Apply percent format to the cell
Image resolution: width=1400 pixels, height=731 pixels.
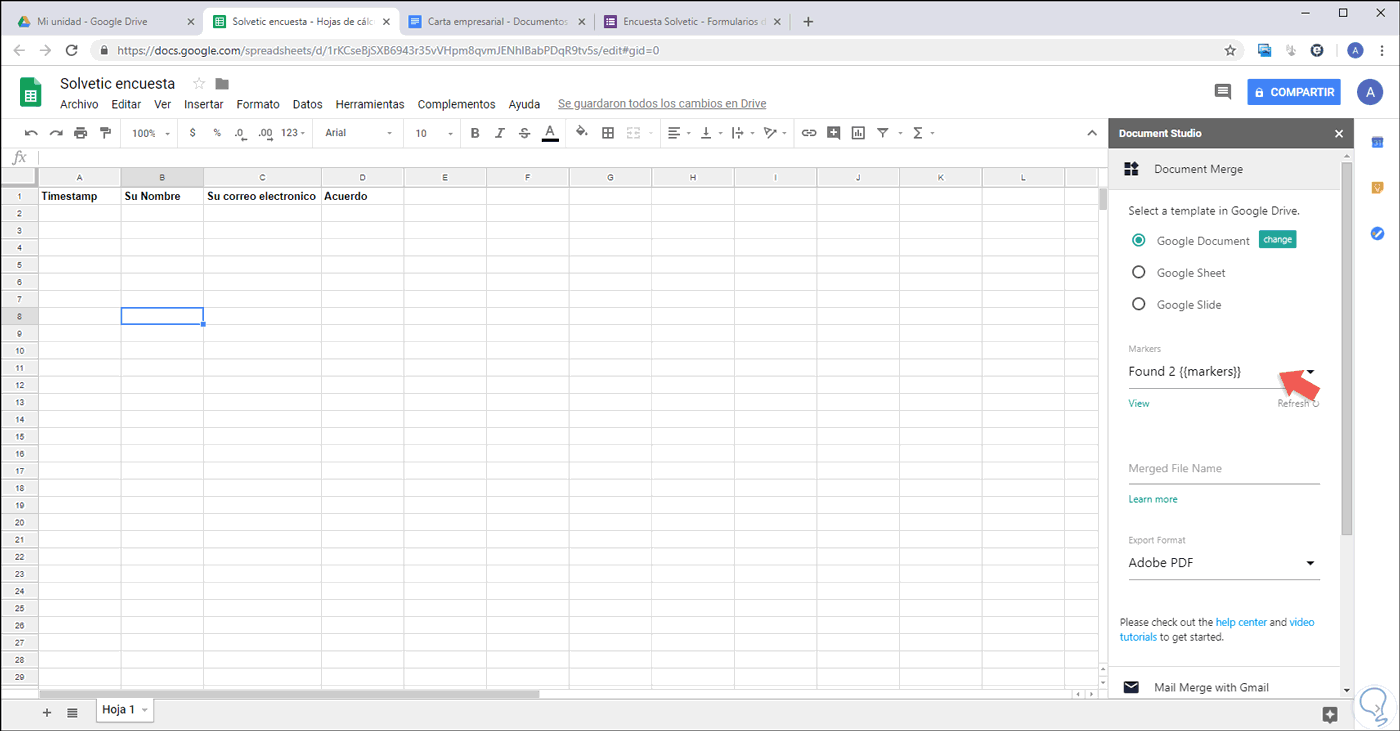(x=217, y=133)
